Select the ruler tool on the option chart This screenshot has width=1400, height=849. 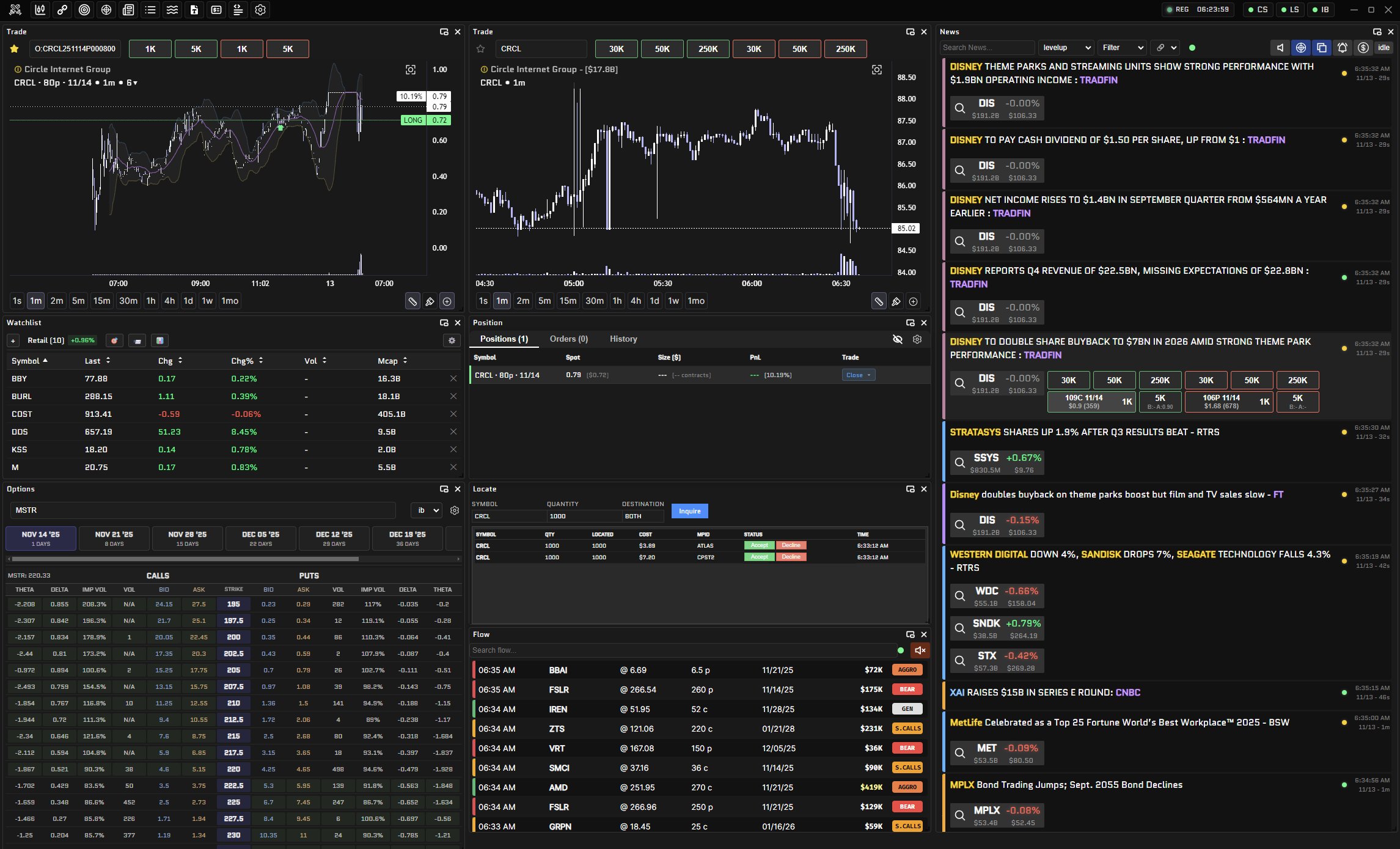click(x=412, y=301)
